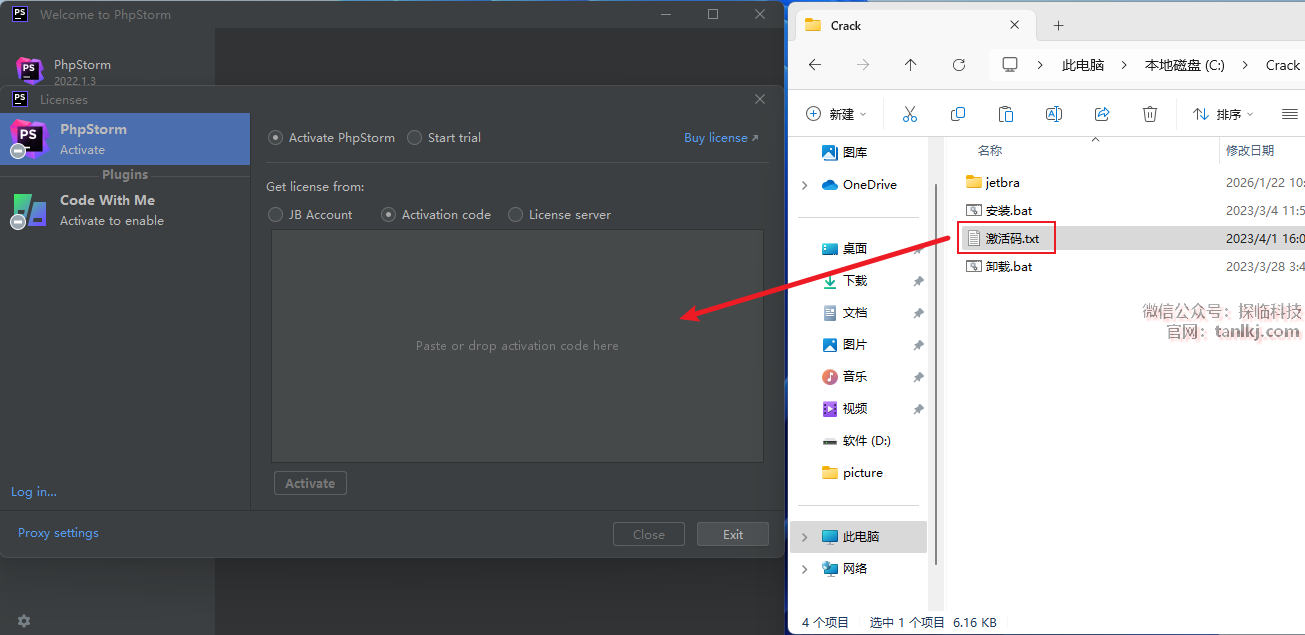
Task: Select the Activate PhpStorm radio option
Action: point(276,138)
